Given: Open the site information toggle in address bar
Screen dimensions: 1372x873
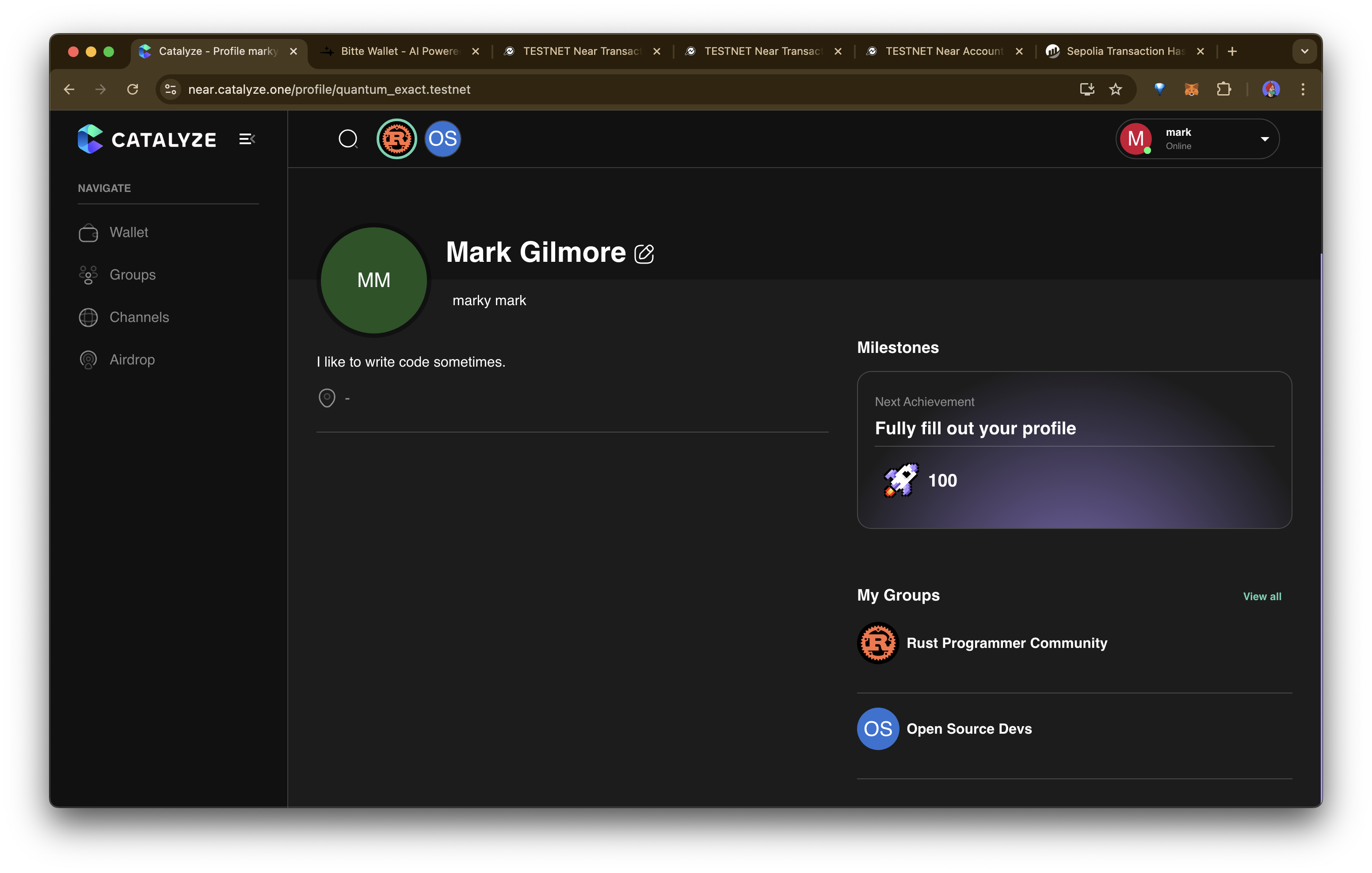Looking at the screenshot, I should coord(170,89).
